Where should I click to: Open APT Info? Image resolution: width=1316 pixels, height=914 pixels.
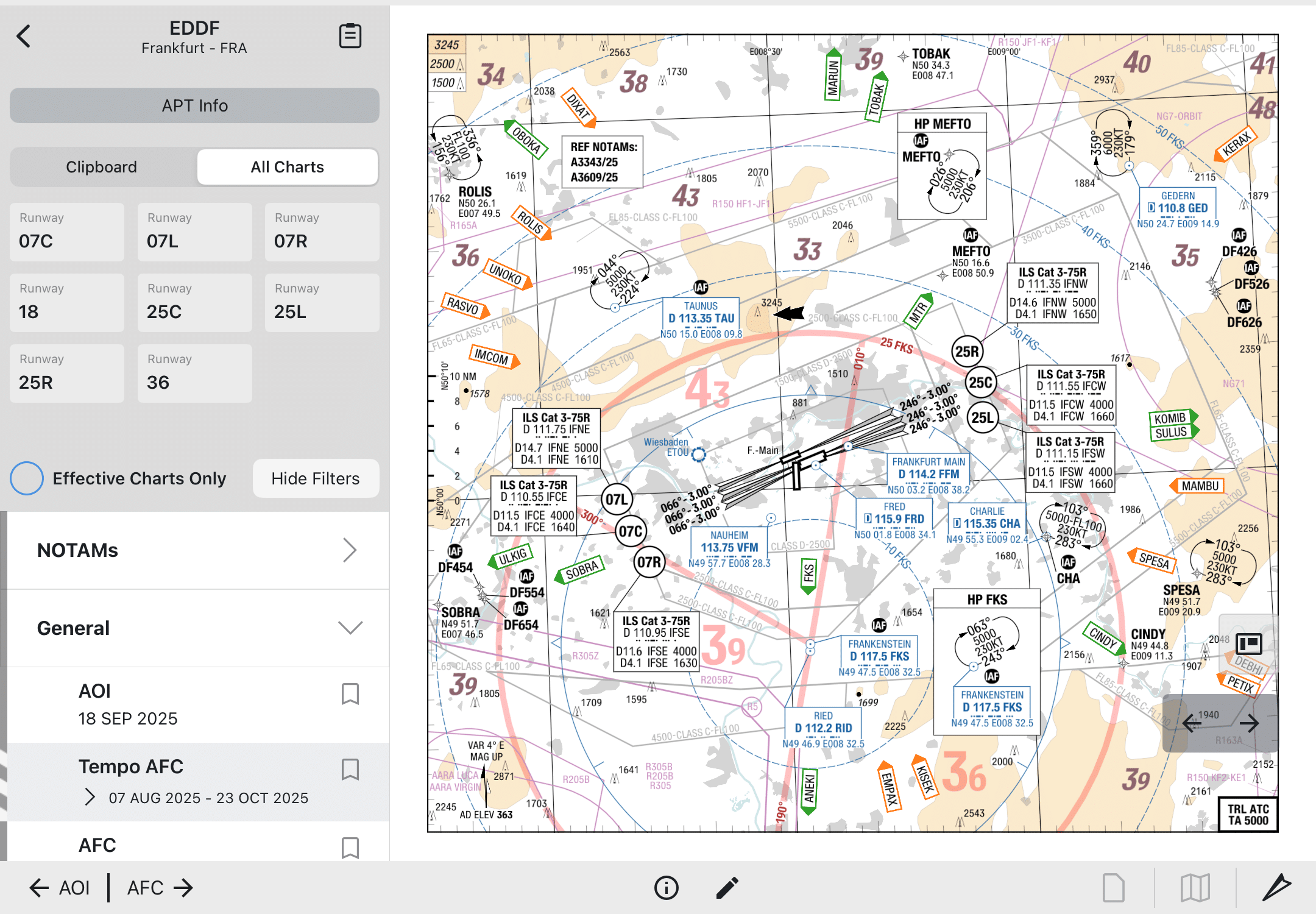tap(194, 105)
